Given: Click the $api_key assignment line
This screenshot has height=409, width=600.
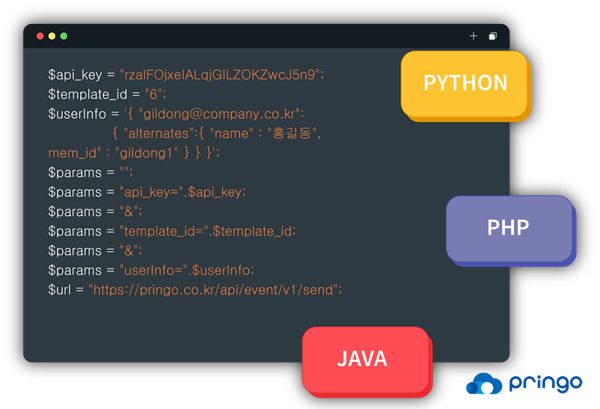Looking at the screenshot, I should (x=186, y=75).
